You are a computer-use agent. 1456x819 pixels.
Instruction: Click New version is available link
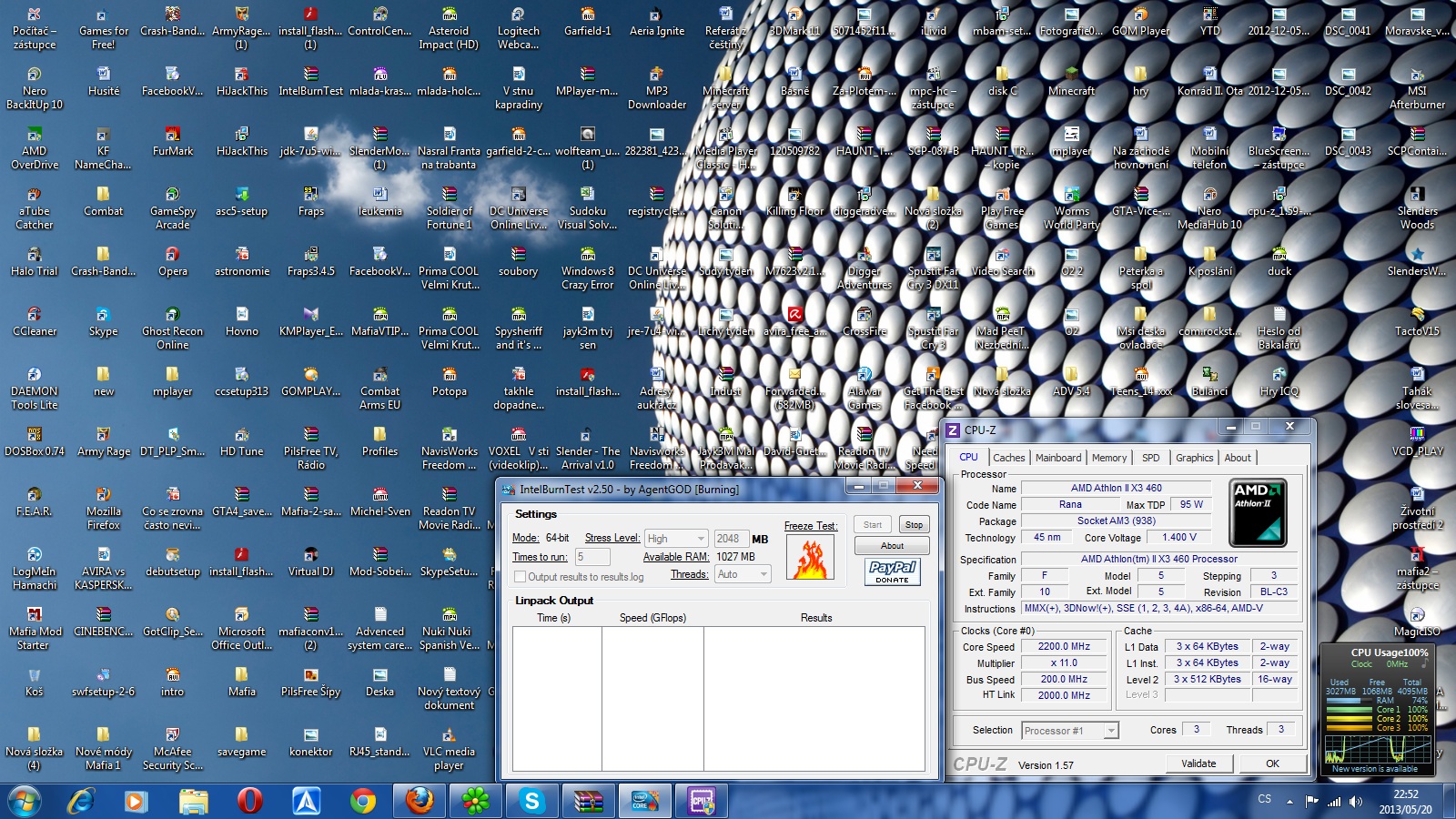coord(1375,769)
